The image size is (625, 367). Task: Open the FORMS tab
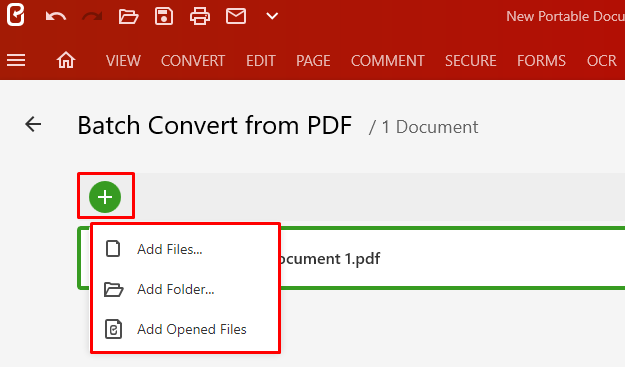coord(541,61)
